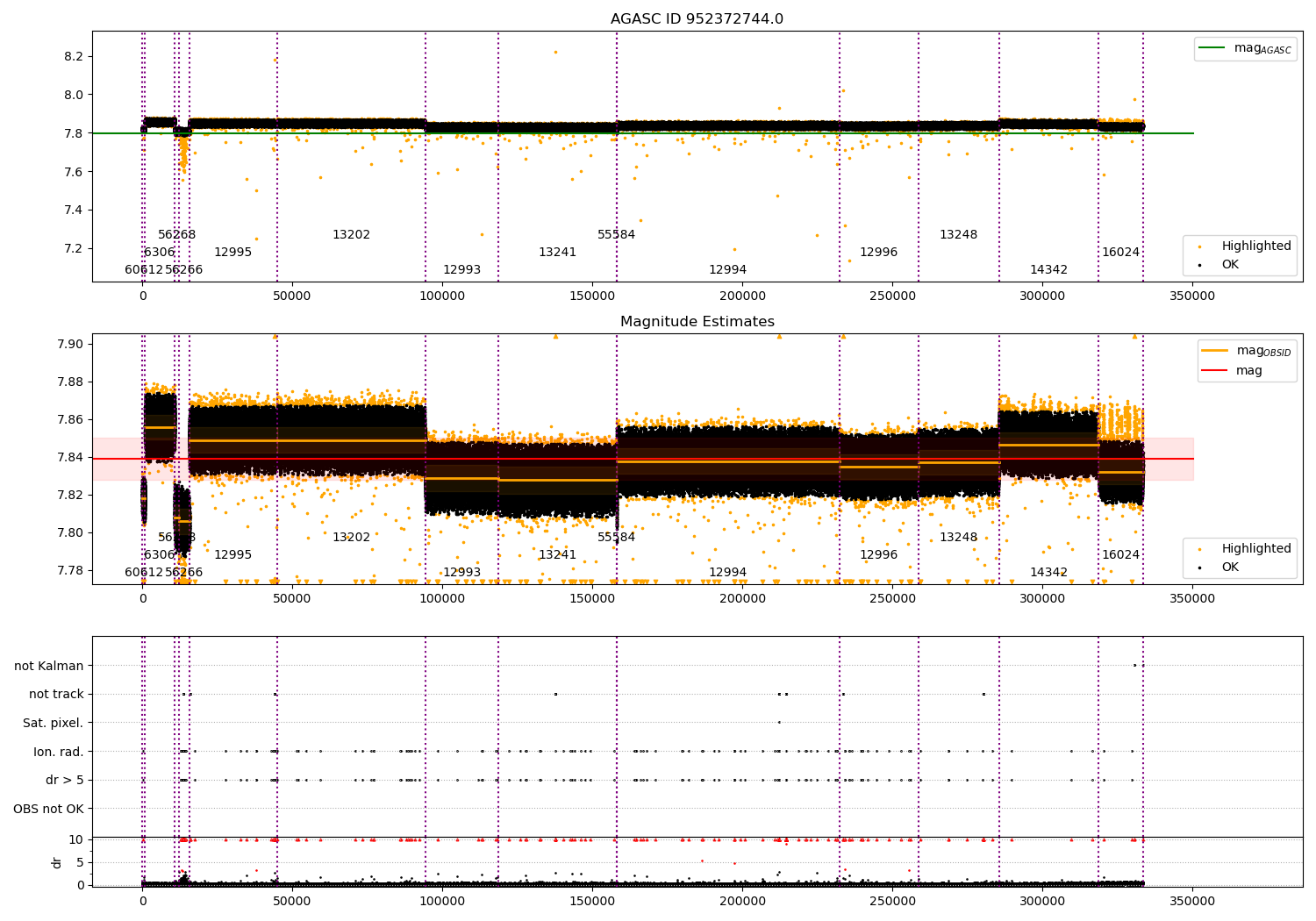Click the 7.2 y-axis tick of top plot
This screenshot has width=1316, height=921.
coord(74,248)
